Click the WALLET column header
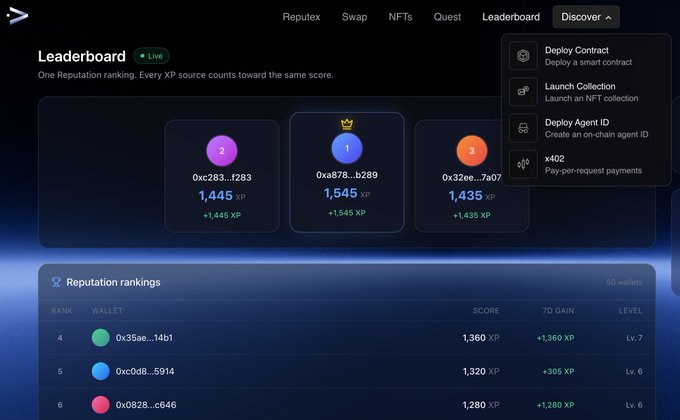This screenshot has width=680, height=420. [107, 311]
